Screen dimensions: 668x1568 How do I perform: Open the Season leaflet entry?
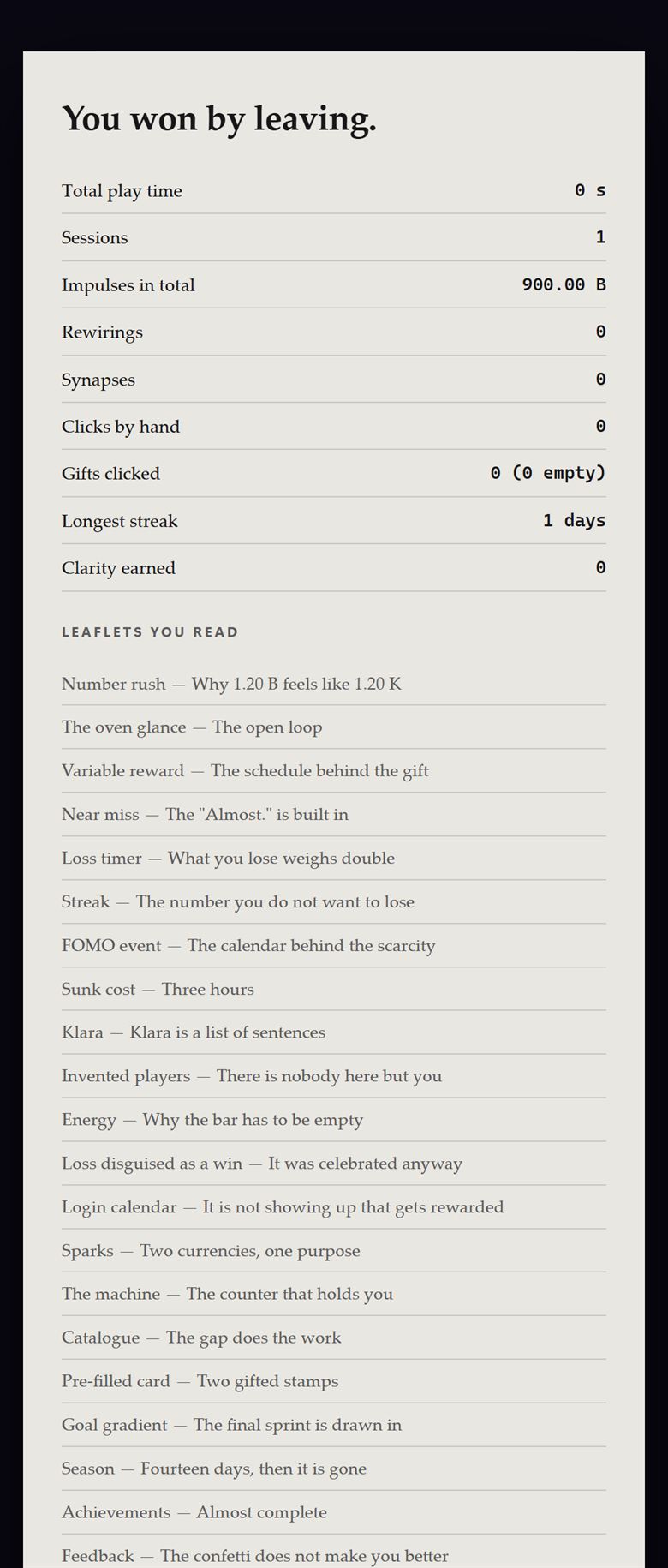coord(334,1469)
